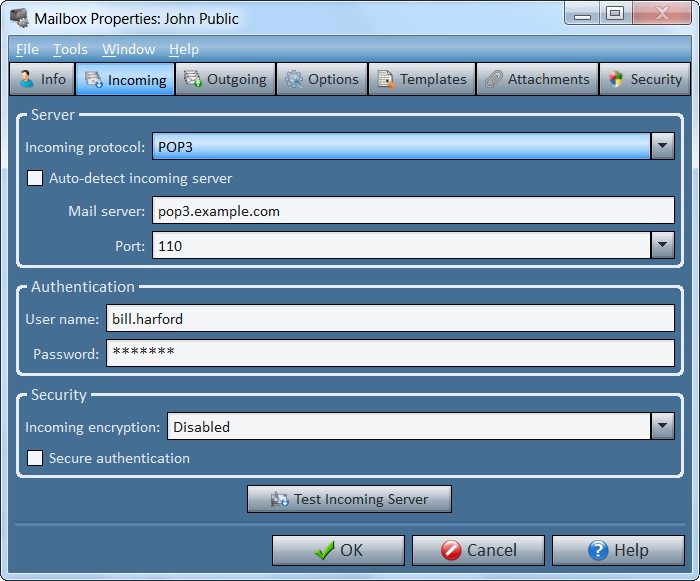Switch to the Outgoing tab
The width and height of the screenshot is (700, 581).
point(225,79)
